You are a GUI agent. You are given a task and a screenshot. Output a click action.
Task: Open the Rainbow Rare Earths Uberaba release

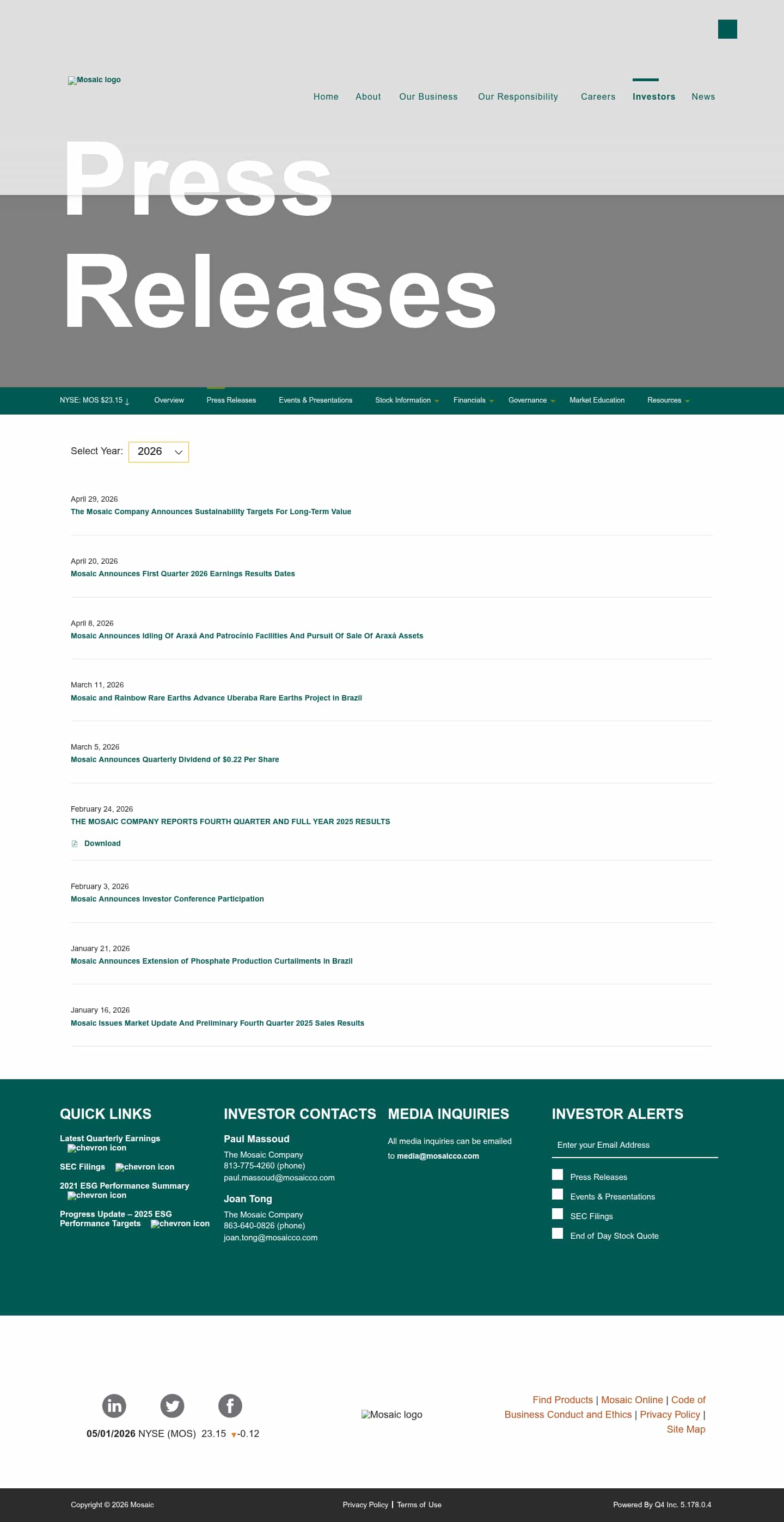tap(216, 698)
